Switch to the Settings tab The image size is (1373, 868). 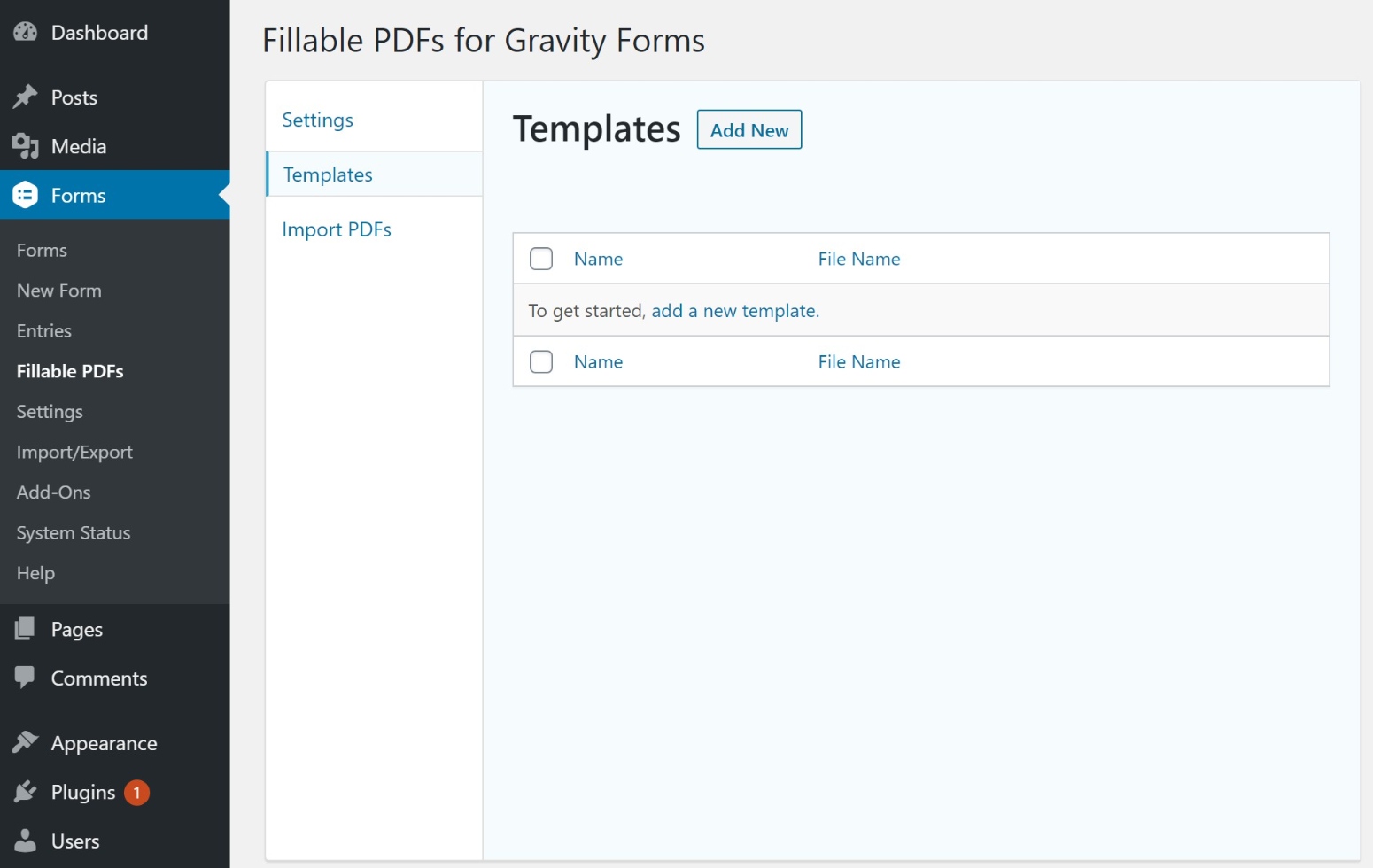[317, 120]
